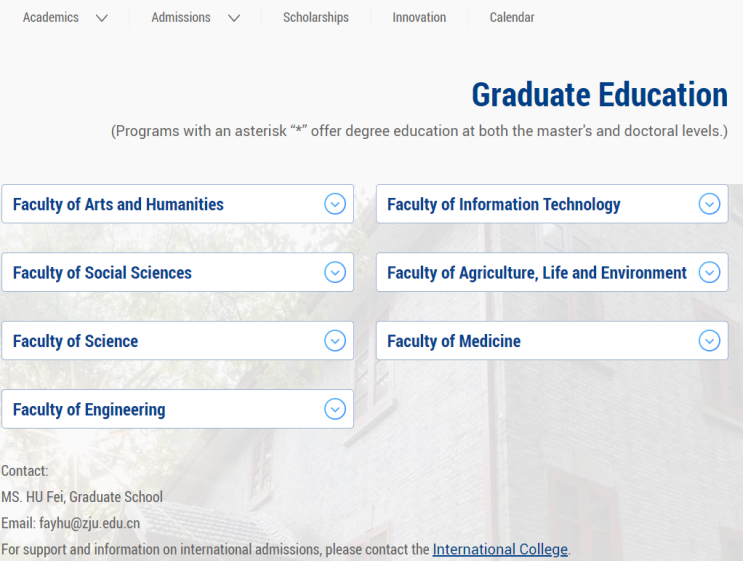
Task: Open the Calendar navigation link
Action: point(512,18)
